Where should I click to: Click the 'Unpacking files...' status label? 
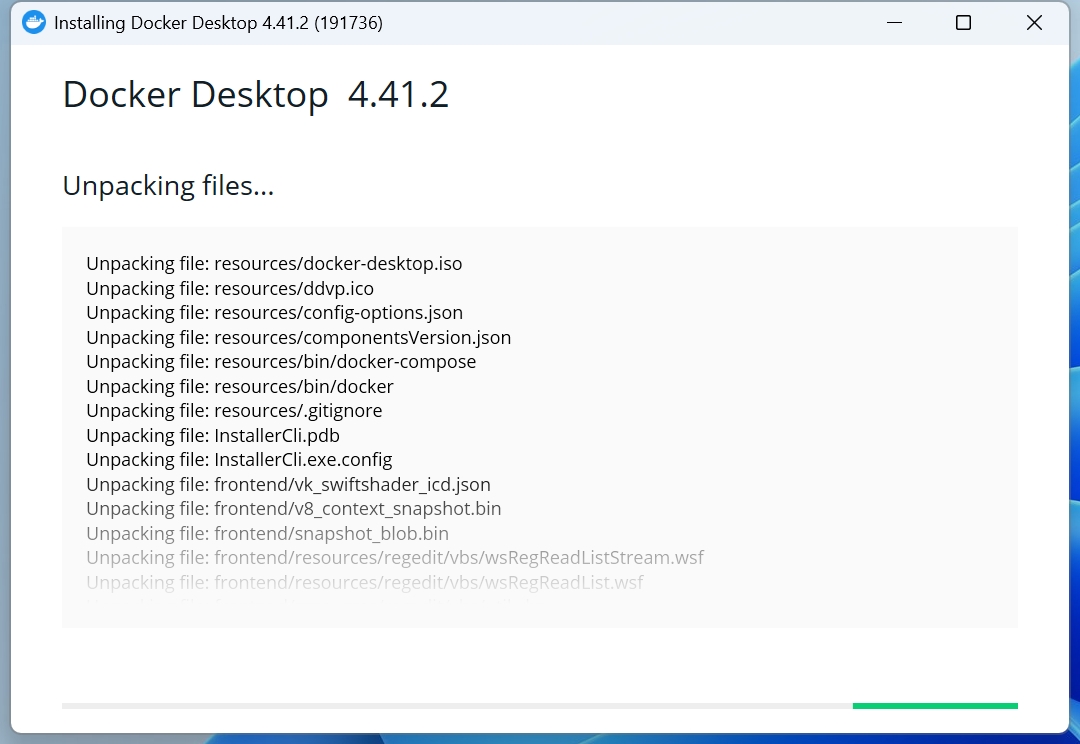pos(168,185)
